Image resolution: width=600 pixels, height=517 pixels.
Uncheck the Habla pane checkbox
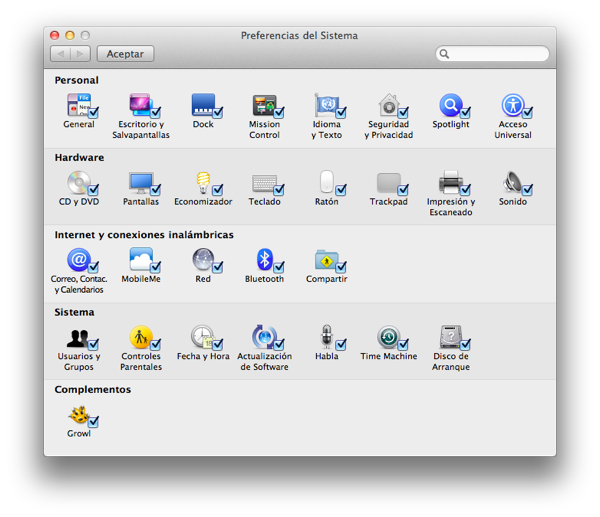(341, 344)
